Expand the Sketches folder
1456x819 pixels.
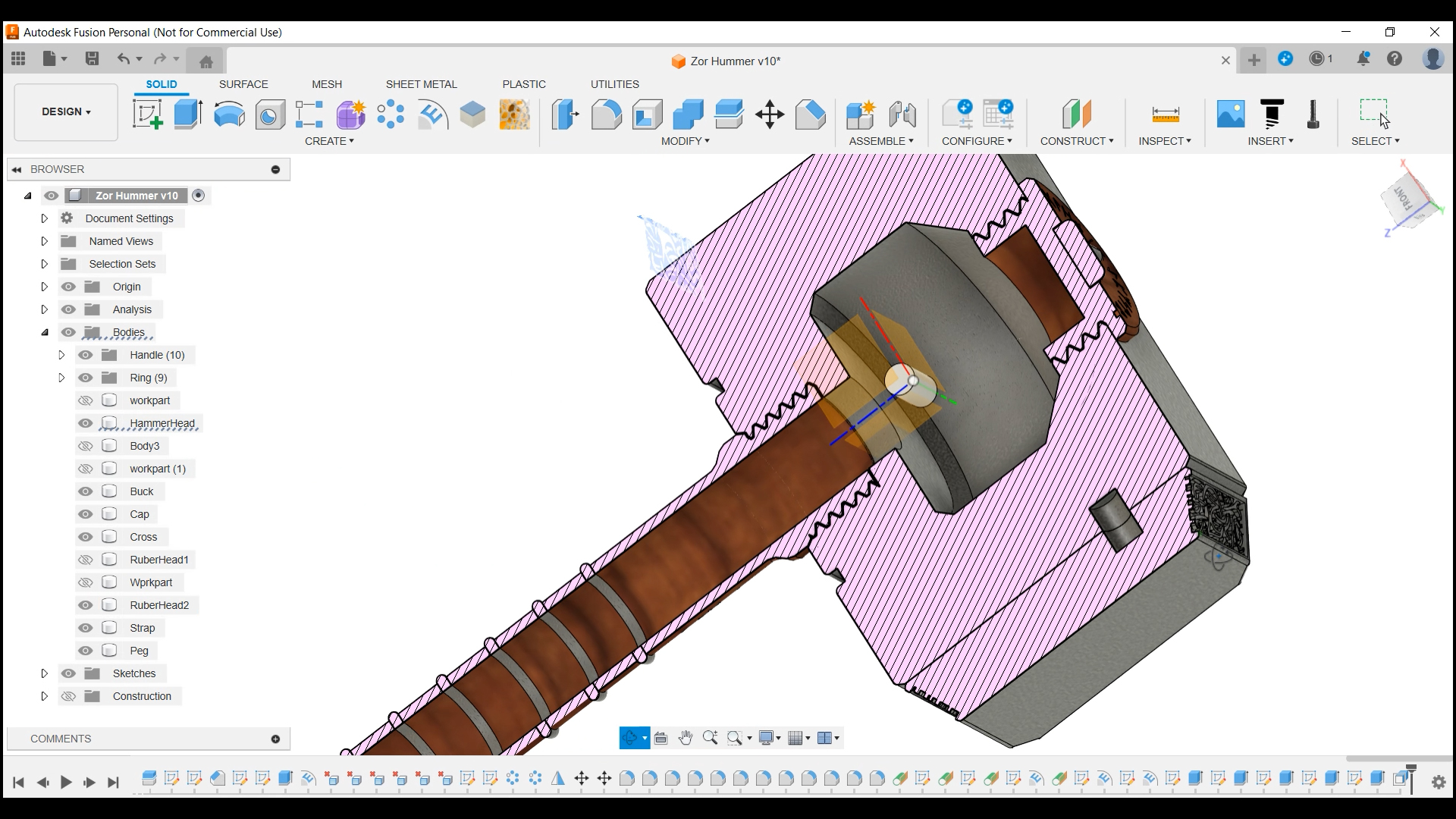point(44,673)
